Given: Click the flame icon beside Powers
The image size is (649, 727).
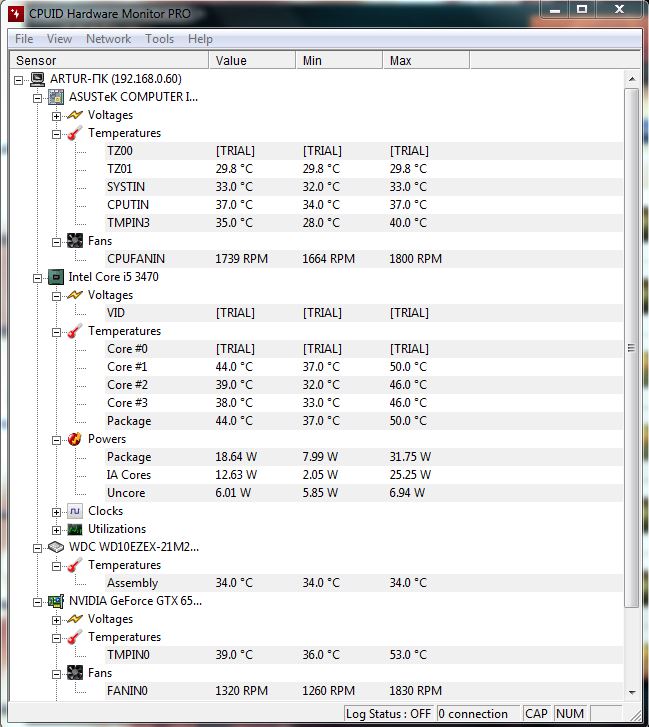Looking at the screenshot, I should (x=75, y=439).
